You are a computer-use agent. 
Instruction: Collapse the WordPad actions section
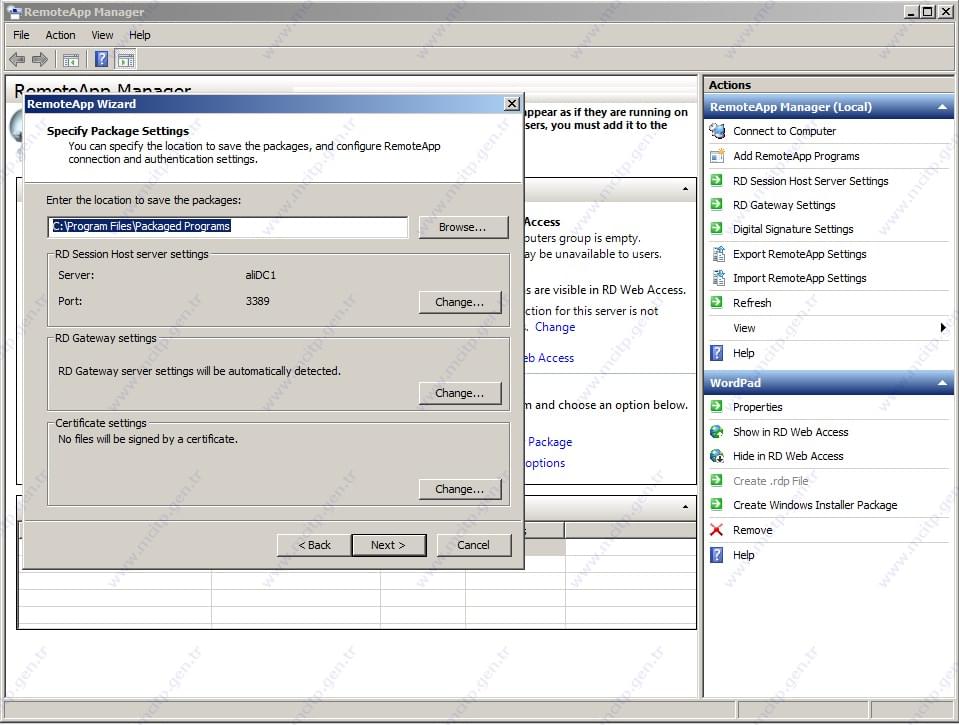tap(942, 383)
